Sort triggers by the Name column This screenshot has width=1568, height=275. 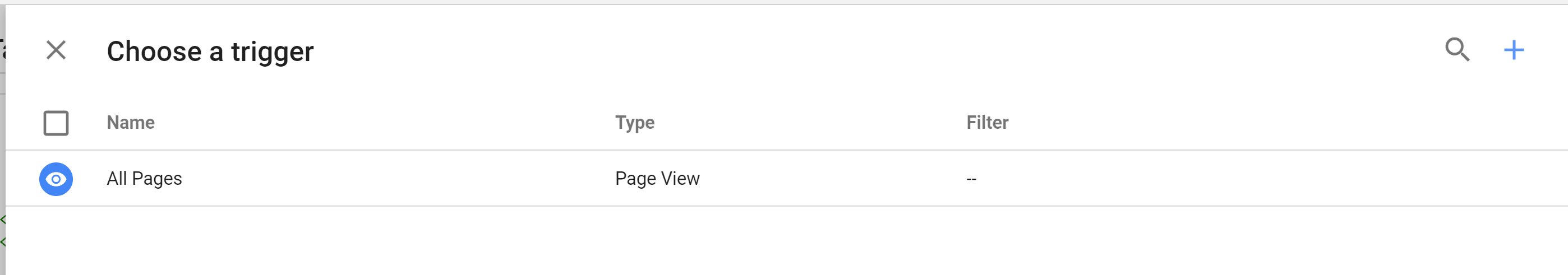coord(131,123)
